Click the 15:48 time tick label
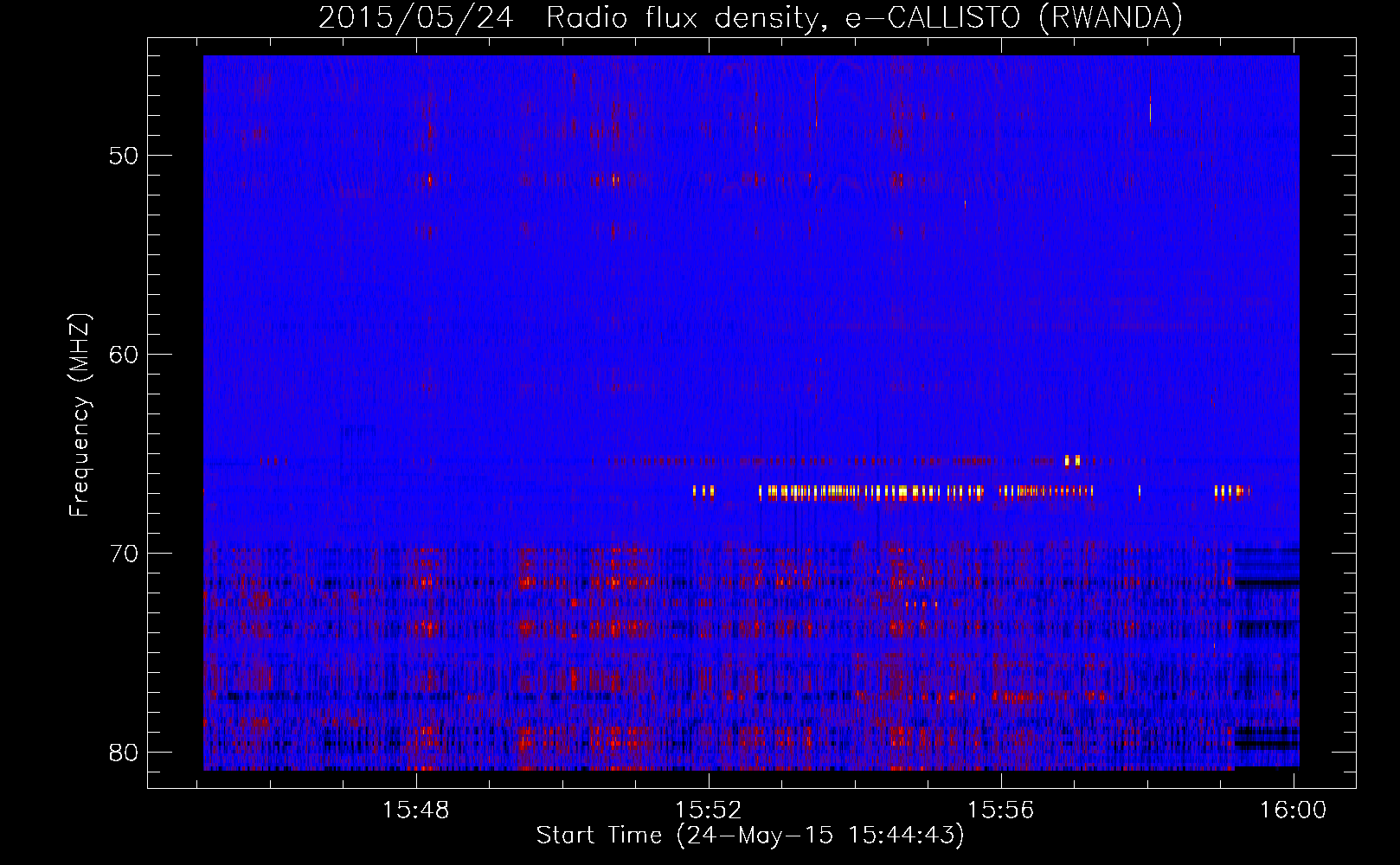The height and width of the screenshot is (865, 1400). point(416,811)
